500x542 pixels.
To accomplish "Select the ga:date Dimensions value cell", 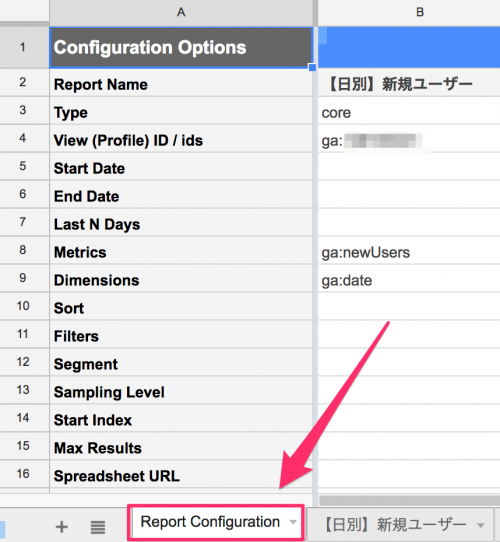I will click(x=409, y=280).
